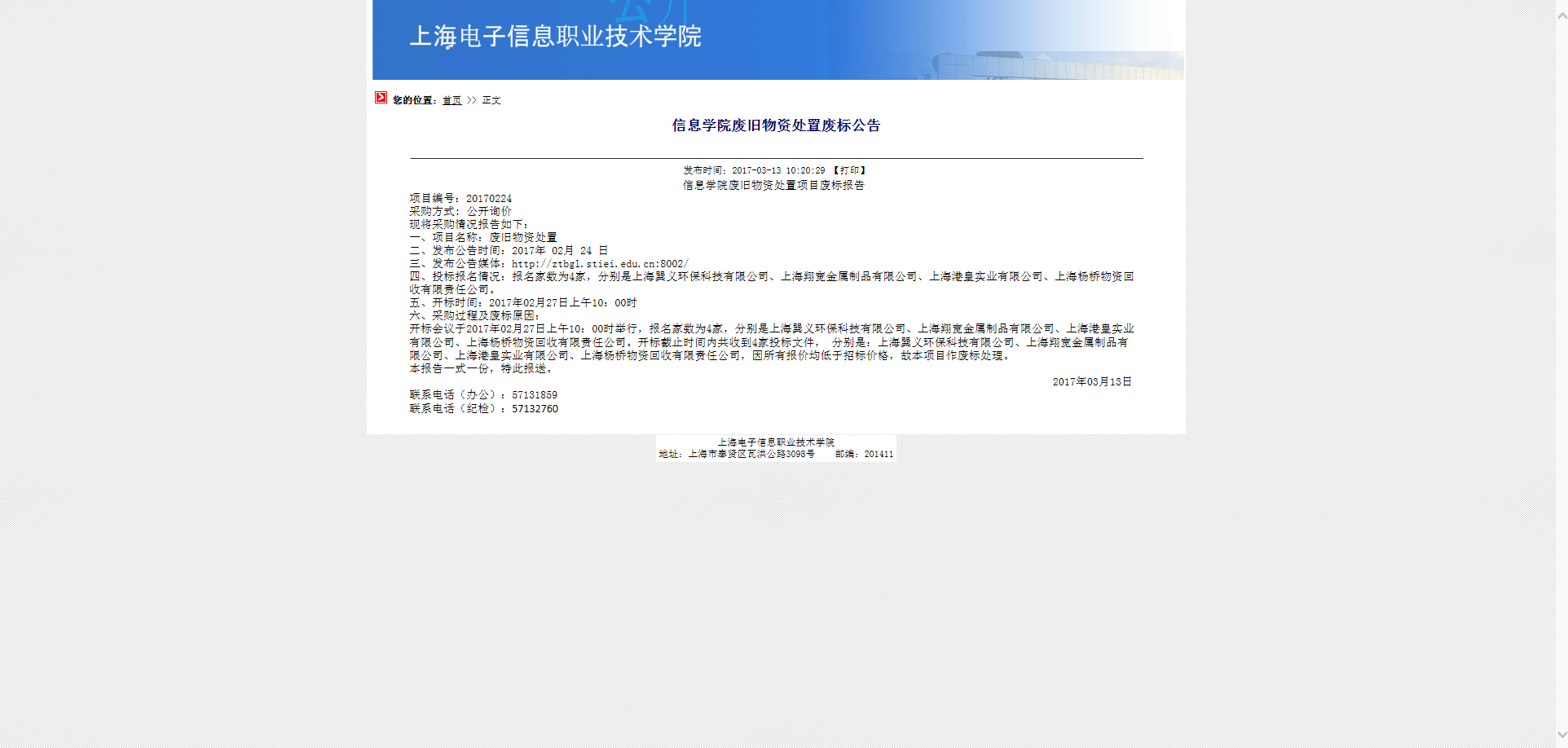Click the footer address line
1568x748 pixels.
(737, 455)
